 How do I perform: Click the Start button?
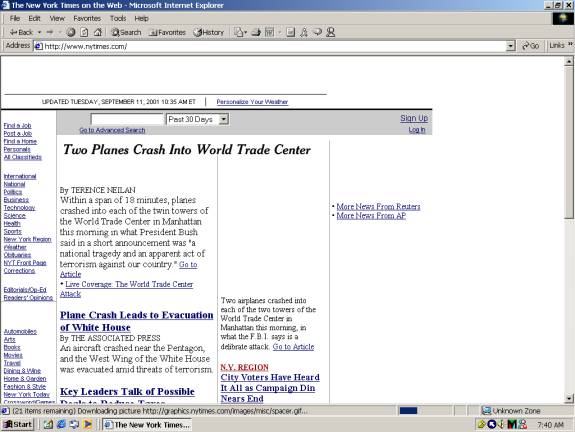[18, 424]
